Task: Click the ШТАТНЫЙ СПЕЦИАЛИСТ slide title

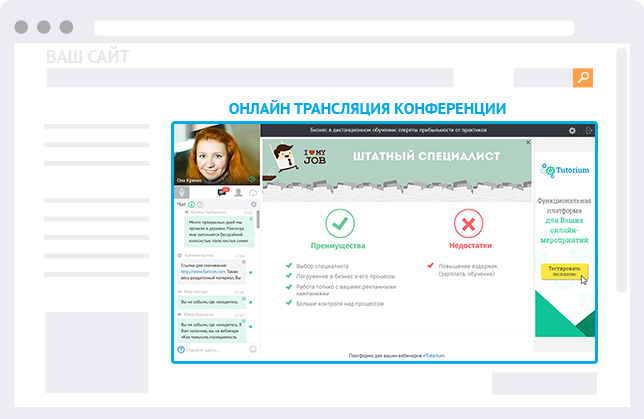Action: click(426, 156)
